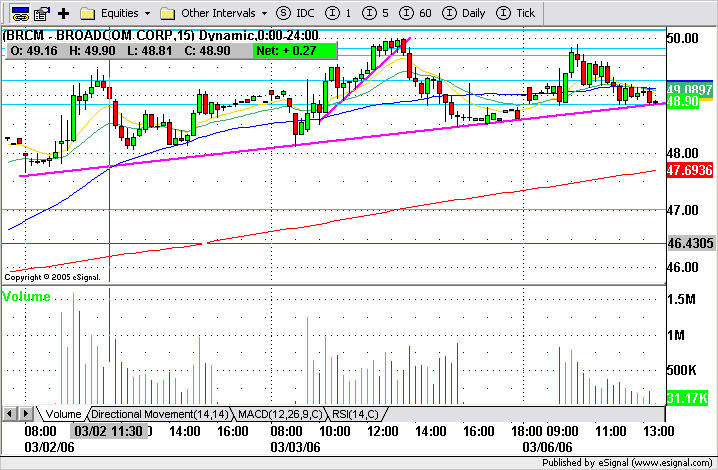Click the 47.6936 red price label
The width and height of the screenshot is (718, 470).
point(690,170)
